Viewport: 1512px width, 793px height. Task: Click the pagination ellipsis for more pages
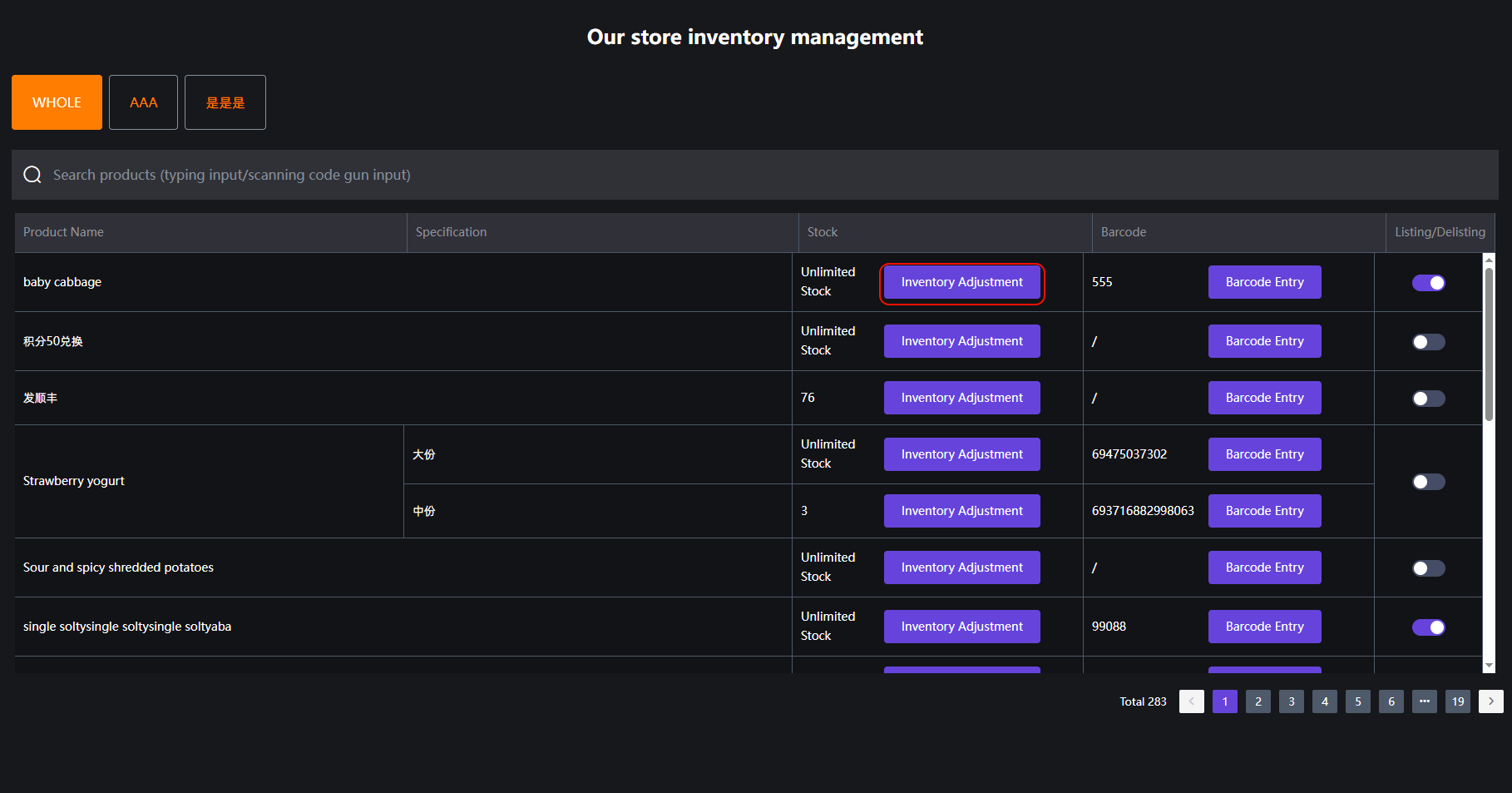point(1424,701)
